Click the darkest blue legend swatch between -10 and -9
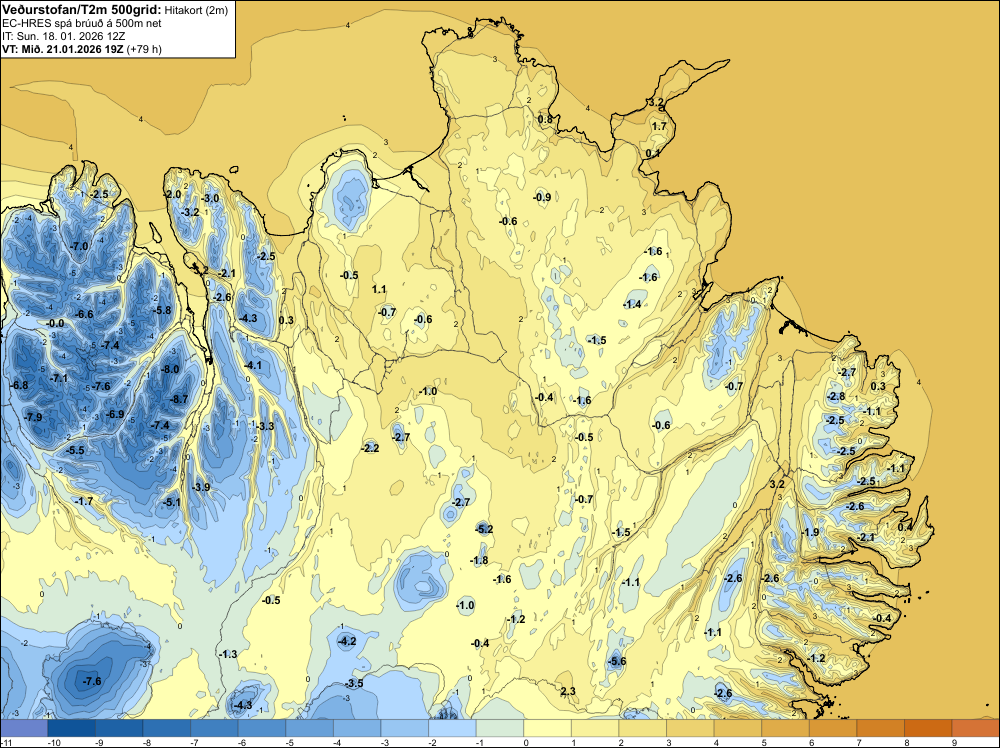Viewport: 1000px width, 748px height. click(71, 728)
